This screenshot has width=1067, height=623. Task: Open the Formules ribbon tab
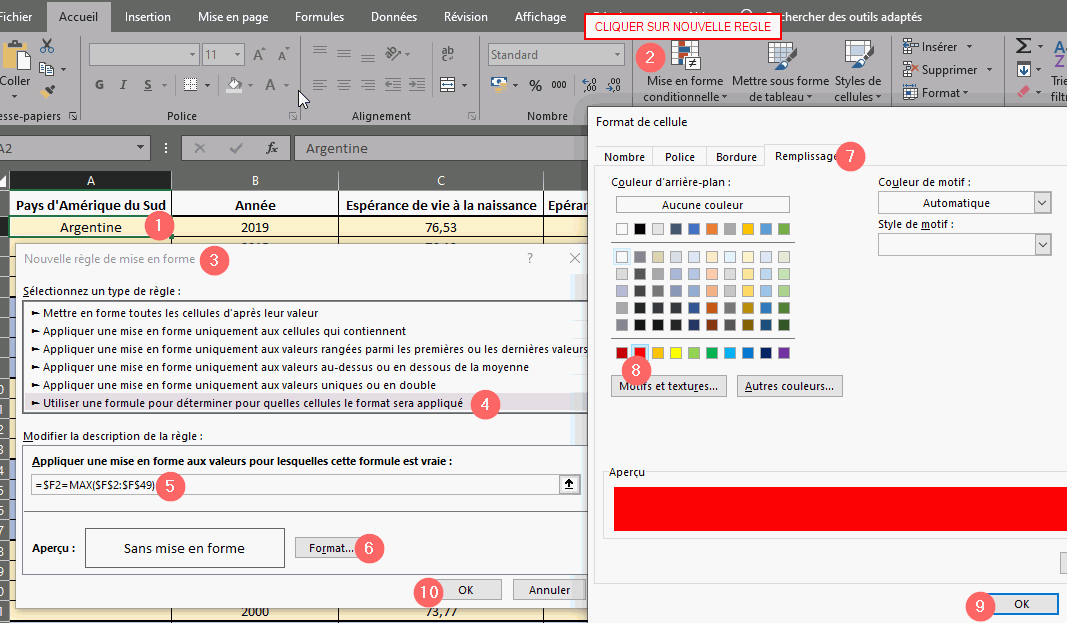[320, 17]
